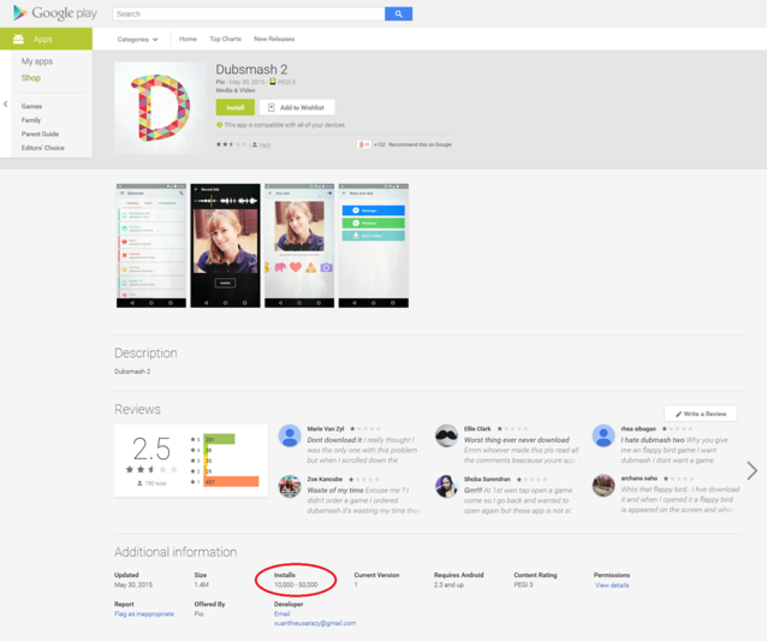The image size is (767, 641).
Task: Click the Dubsmash 2 app icon
Action: pyautogui.click(x=160, y=108)
